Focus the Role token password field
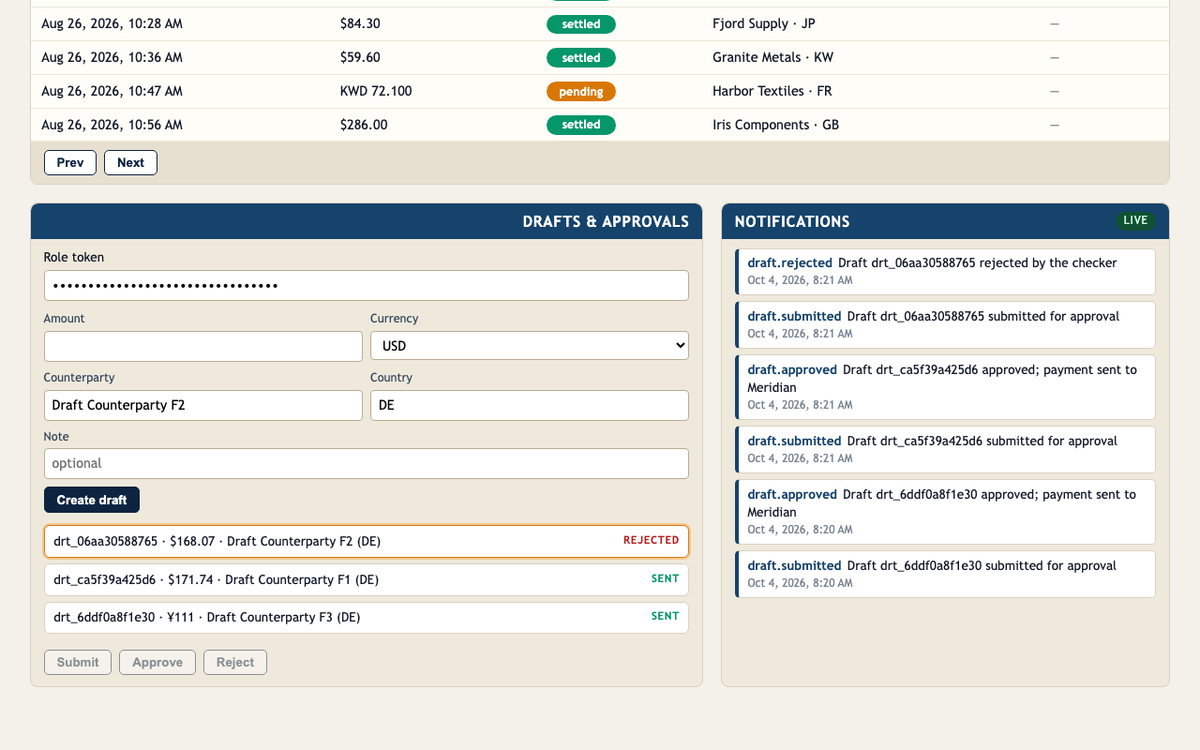 point(366,285)
